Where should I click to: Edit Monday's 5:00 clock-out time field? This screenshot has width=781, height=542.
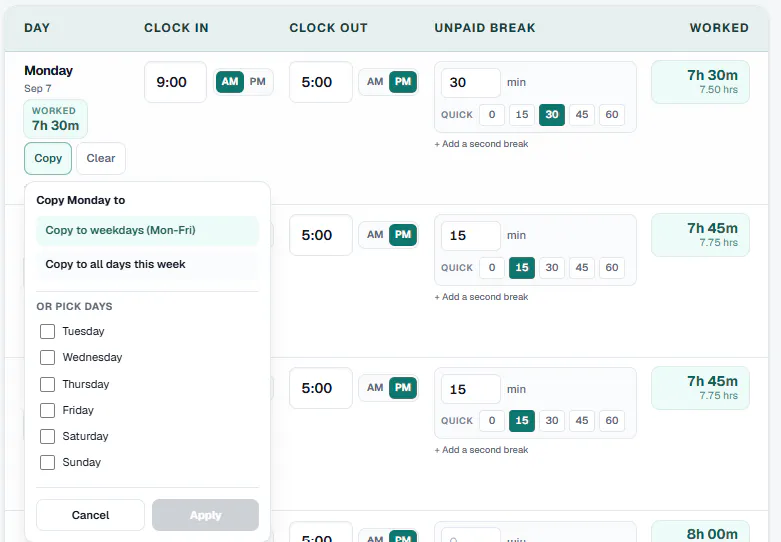[321, 82]
